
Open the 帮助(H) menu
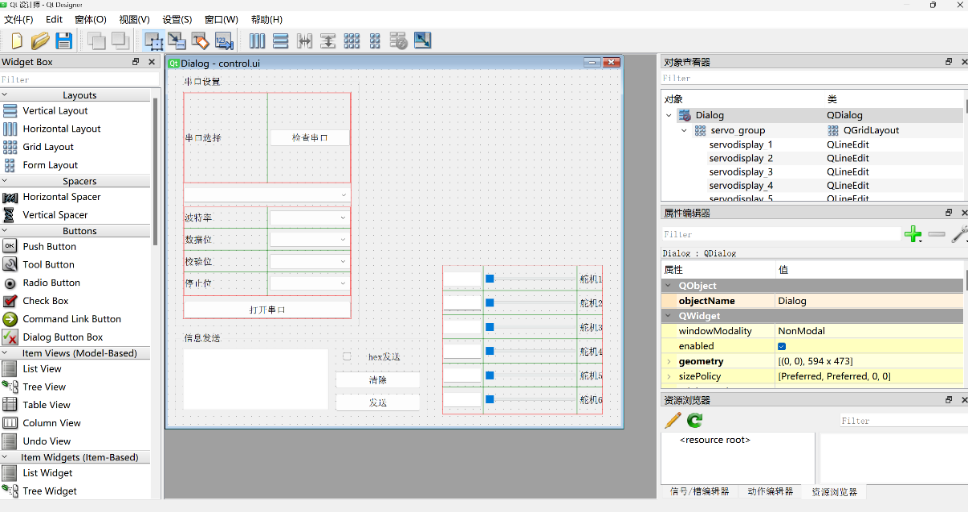tap(267, 20)
